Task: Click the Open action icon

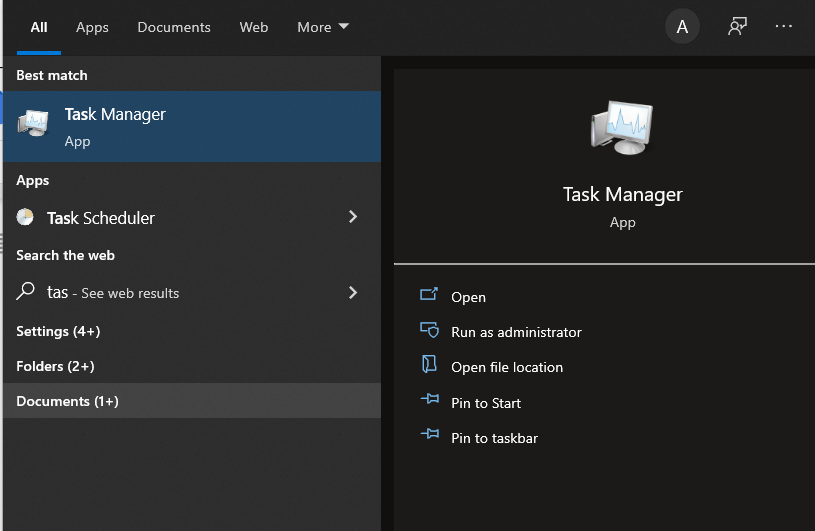Action: 429,295
